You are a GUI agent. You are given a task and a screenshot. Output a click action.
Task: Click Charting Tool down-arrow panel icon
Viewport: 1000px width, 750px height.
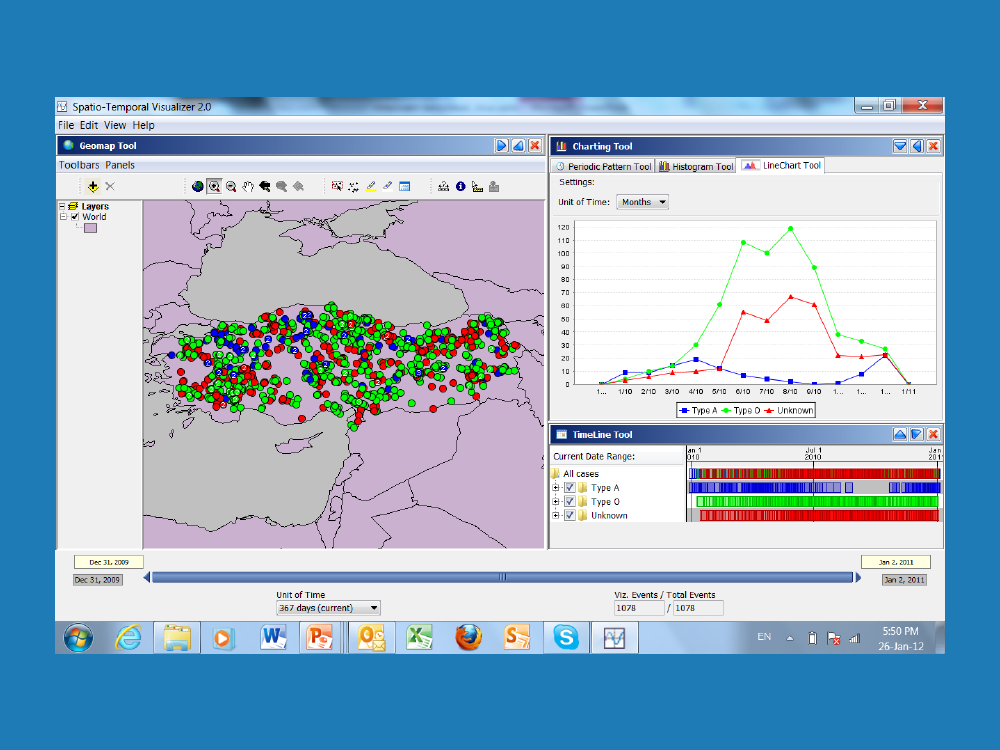pos(900,146)
